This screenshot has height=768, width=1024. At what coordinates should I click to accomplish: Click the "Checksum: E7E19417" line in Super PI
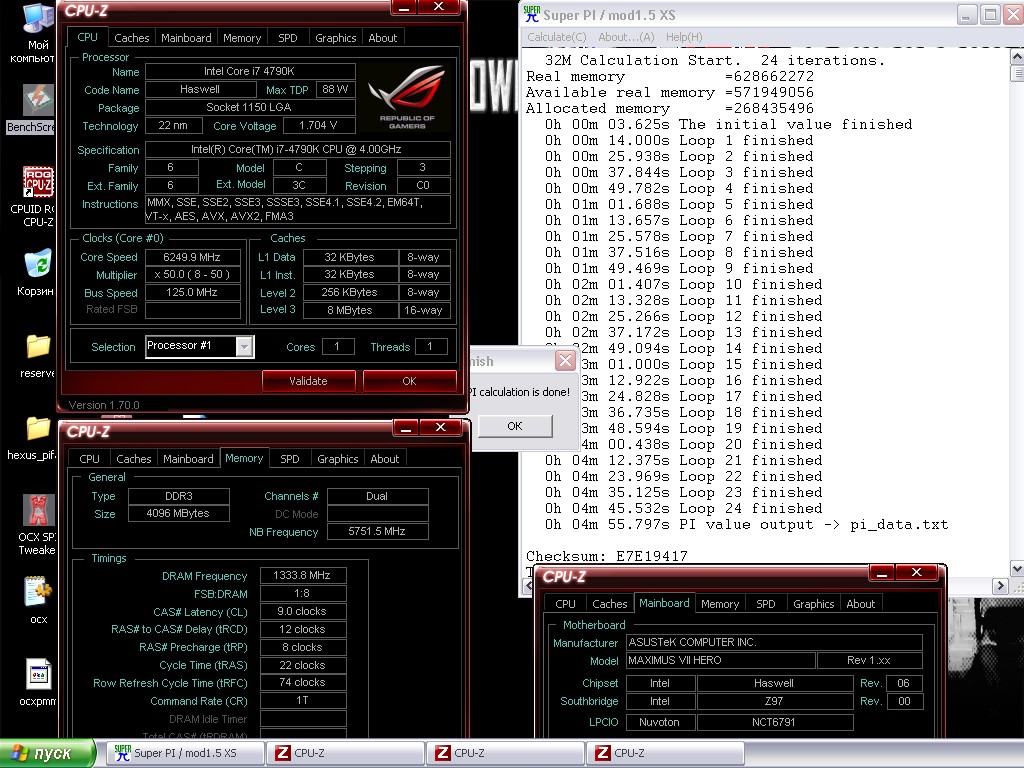[x=607, y=556]
